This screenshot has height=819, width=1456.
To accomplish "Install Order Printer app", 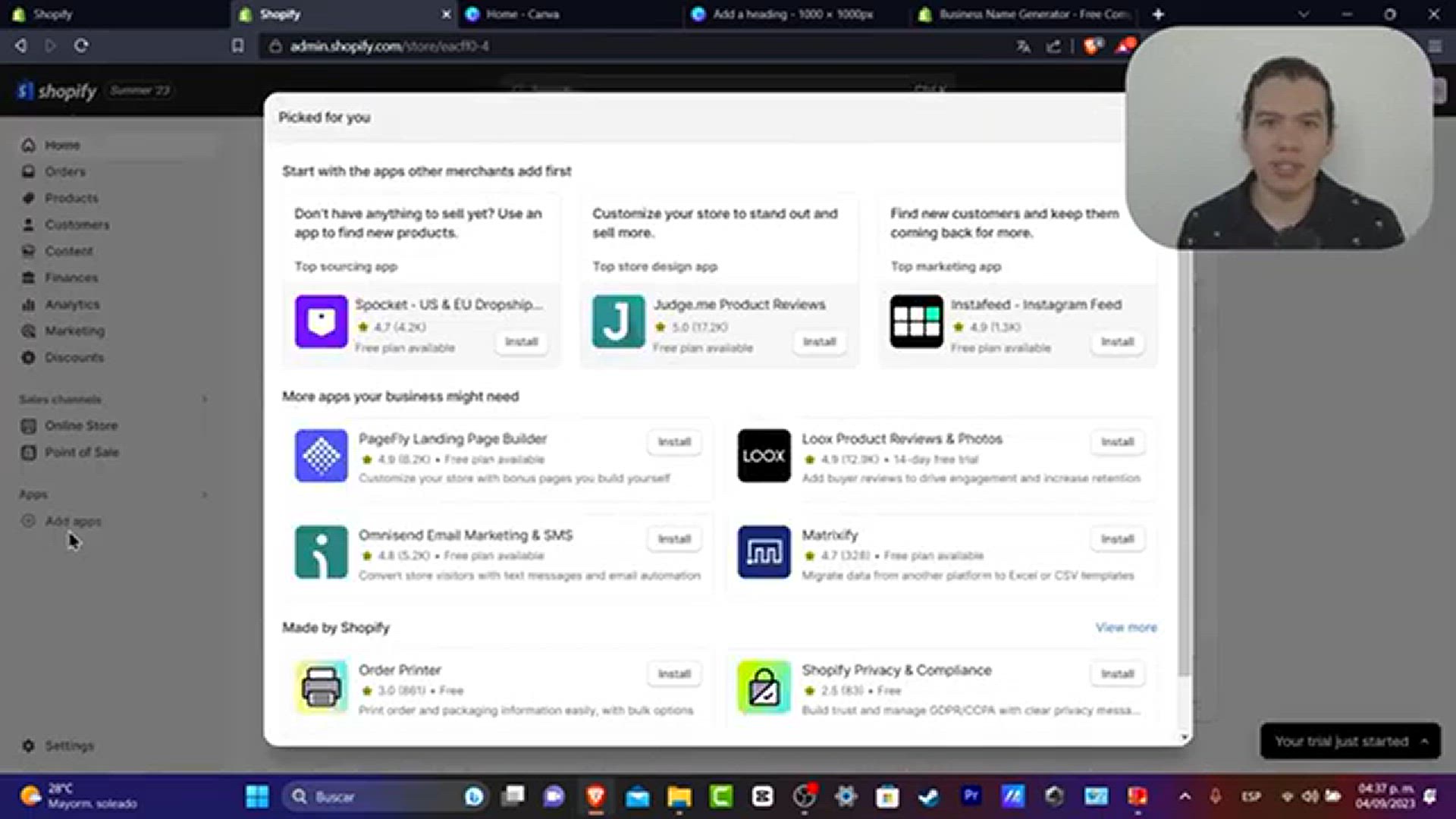I will click(674, 674).
